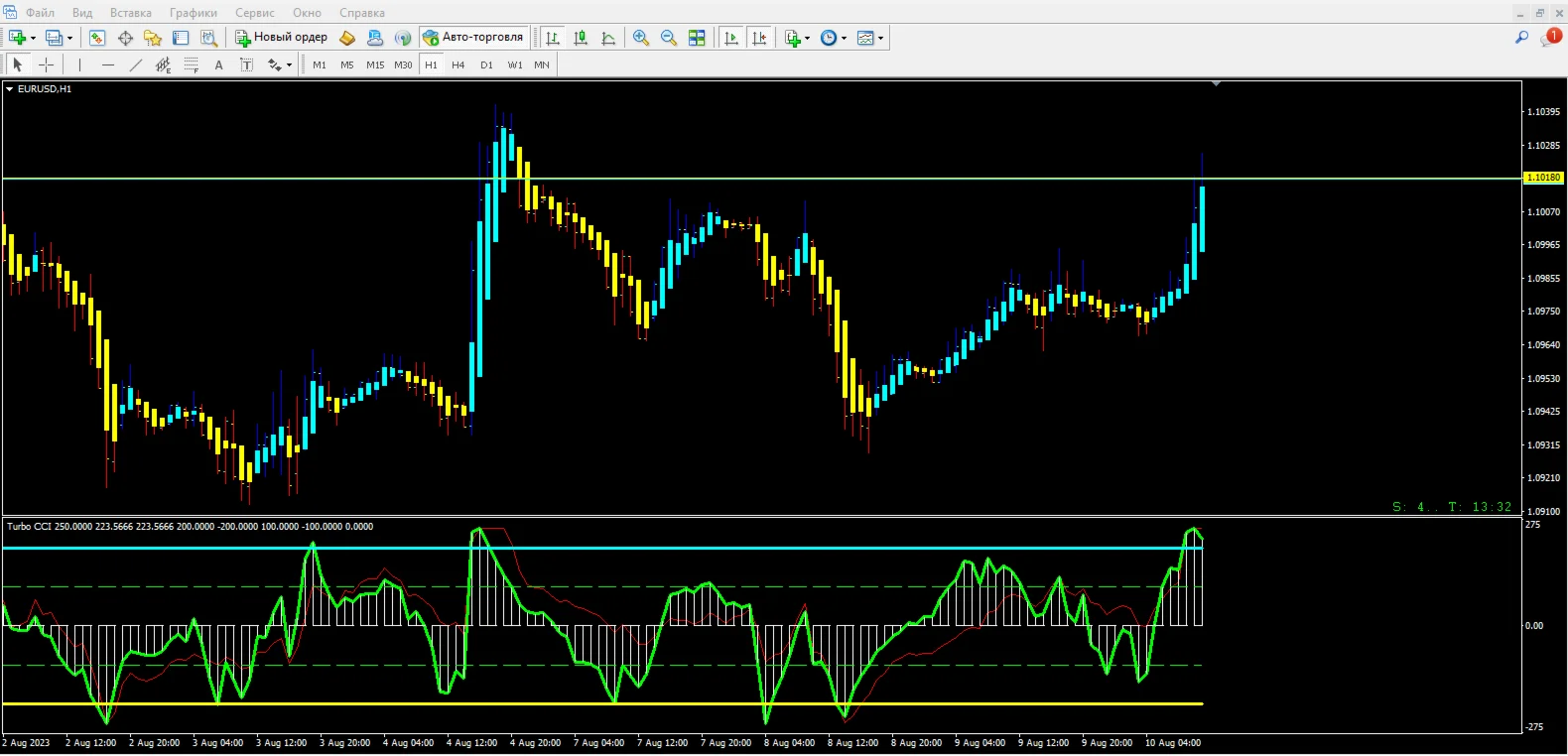Expand the Periods clock dropdown arrow
Screen dimensions: 1568x756
tap(844, 39)
